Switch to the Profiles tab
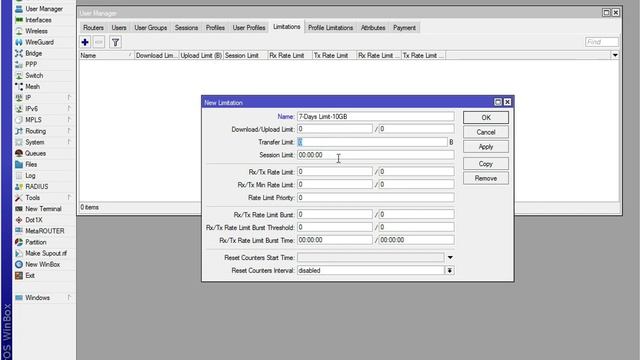Screen dimensions: 640x360 tap(215, 28)
